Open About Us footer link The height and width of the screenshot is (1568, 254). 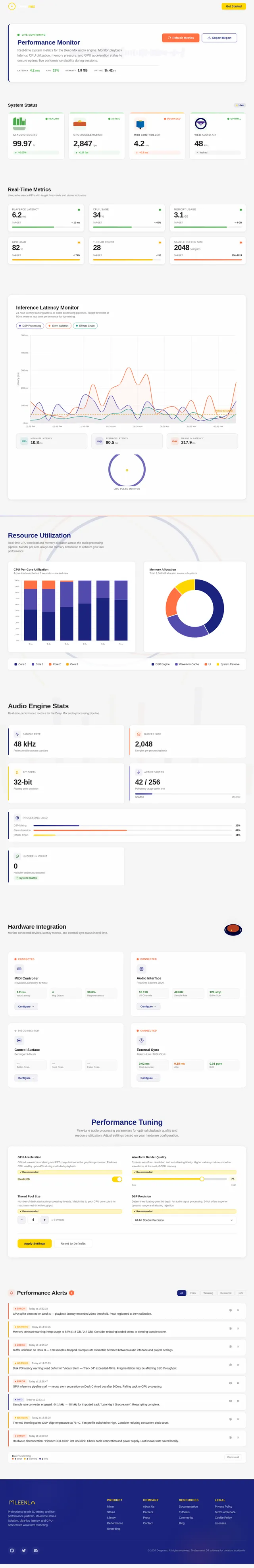[x=148, y=1507]
